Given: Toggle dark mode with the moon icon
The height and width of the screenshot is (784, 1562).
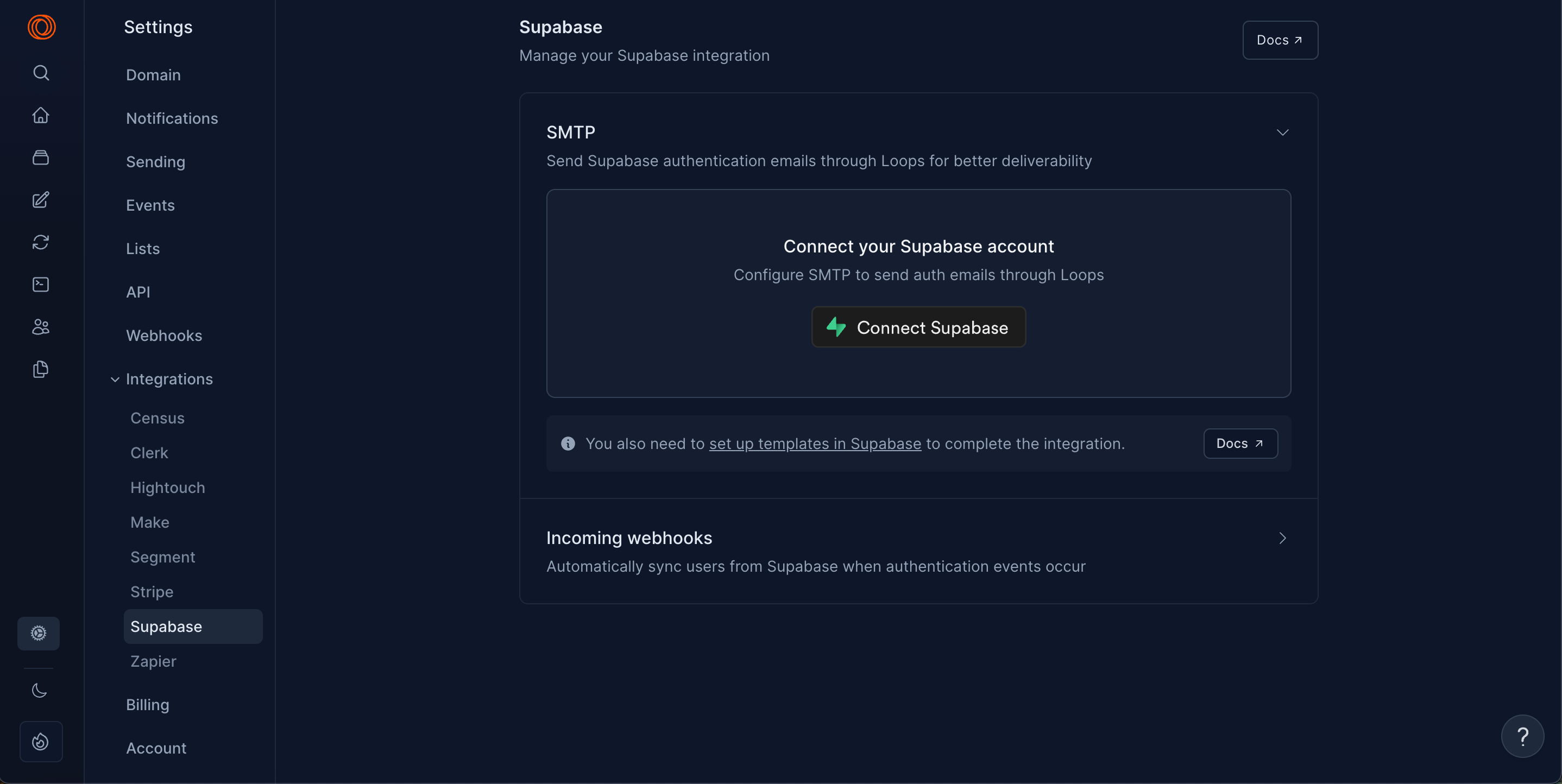Looking at the screenshot, I should pos(38,690).
